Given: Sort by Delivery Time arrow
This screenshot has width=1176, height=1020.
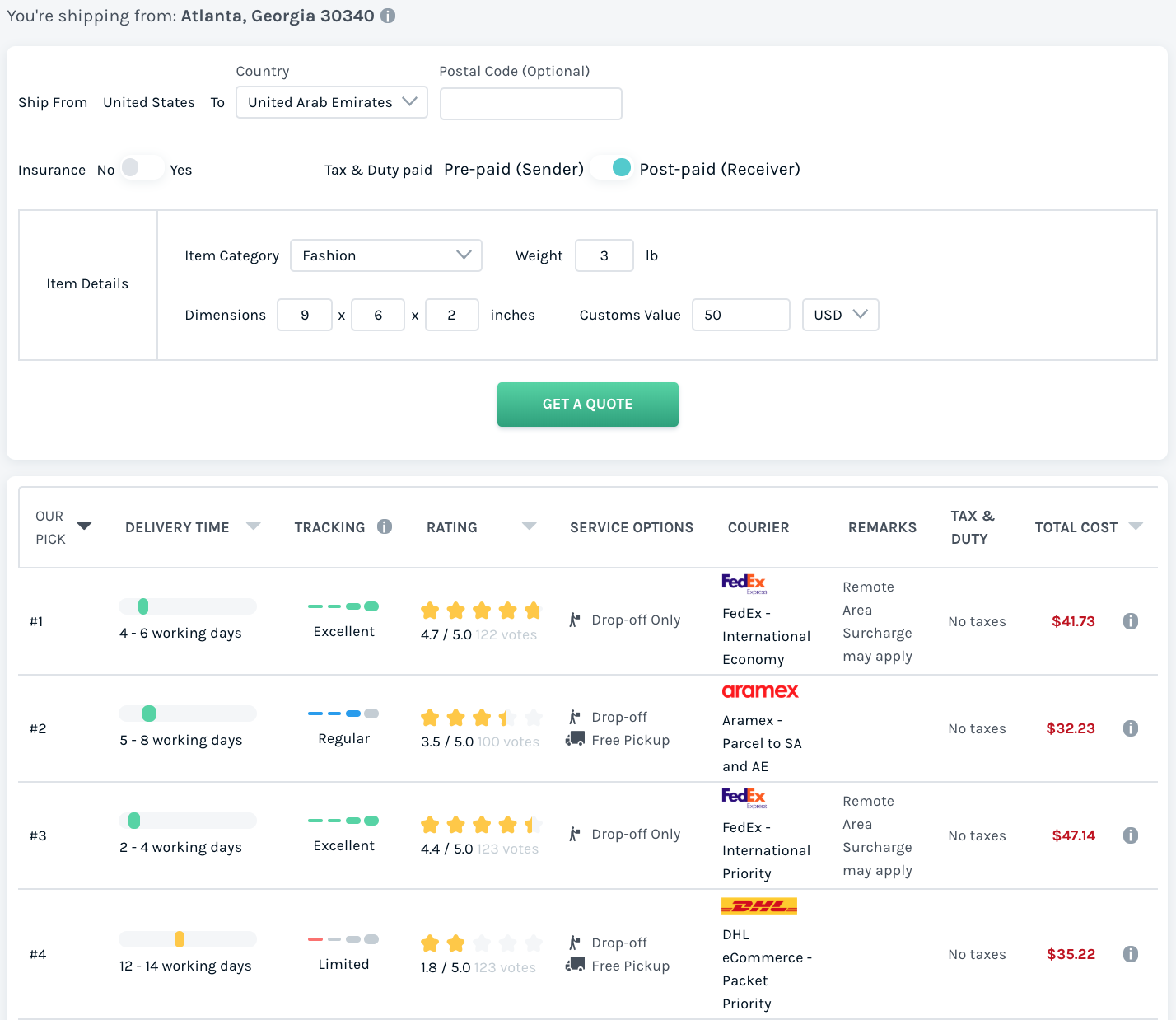Looking at the screenshot, I should [254, 526].
